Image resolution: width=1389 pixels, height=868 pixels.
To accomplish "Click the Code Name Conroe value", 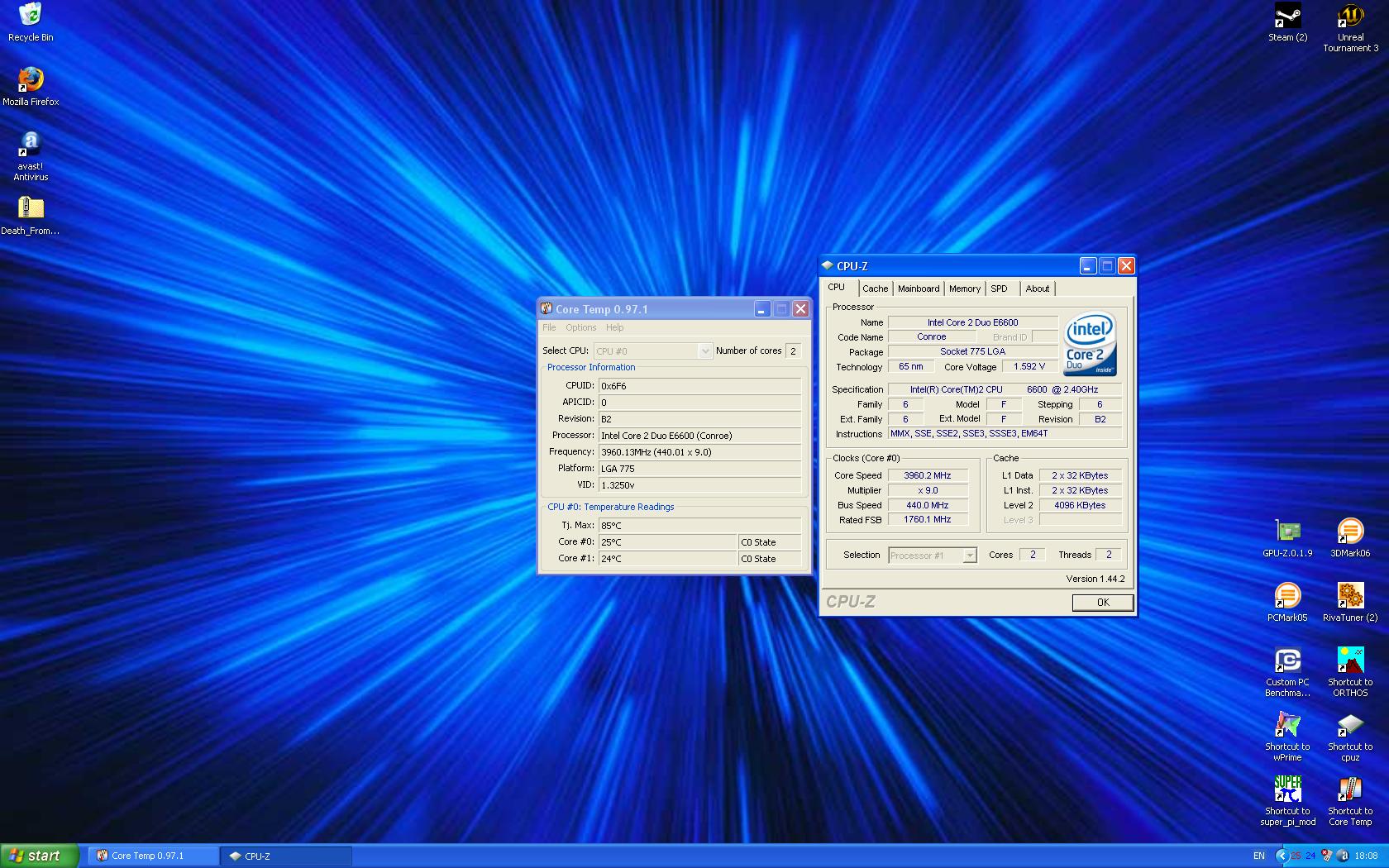I will coord(932,337).
